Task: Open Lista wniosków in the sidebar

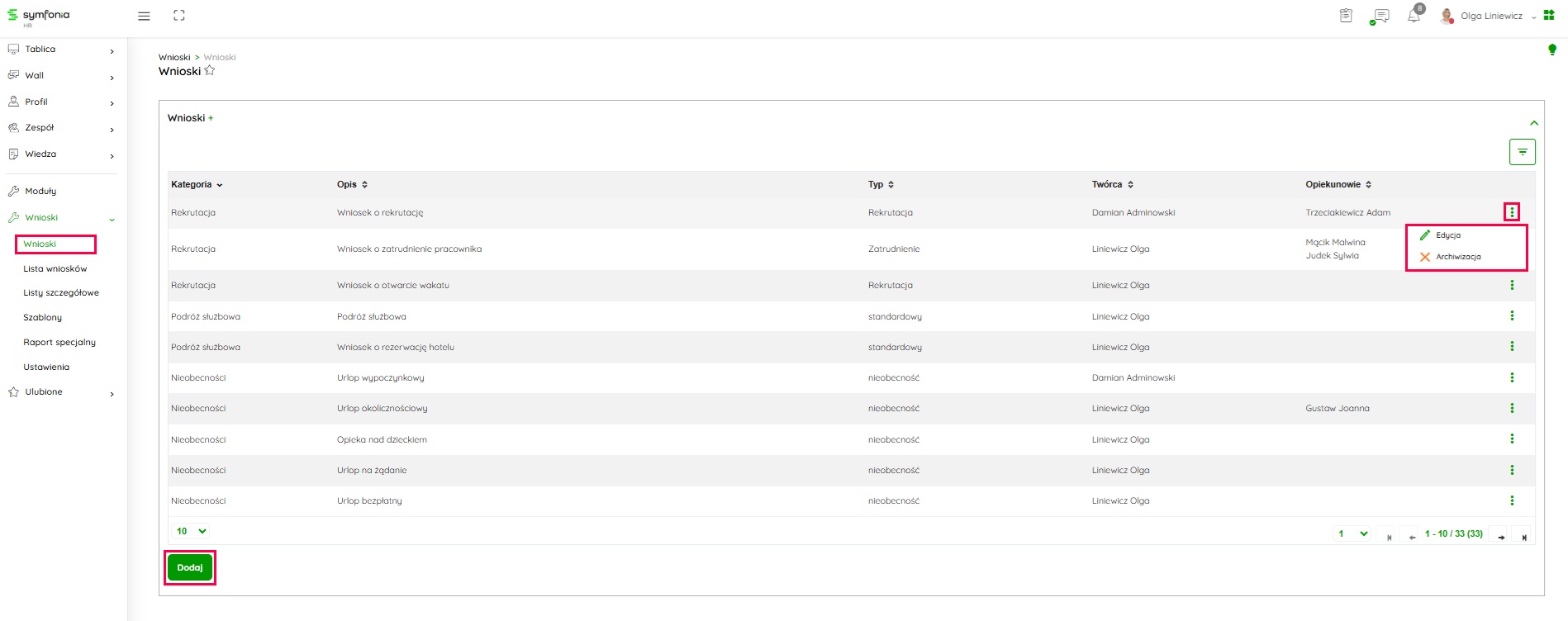Action: [x=55, y=268]
